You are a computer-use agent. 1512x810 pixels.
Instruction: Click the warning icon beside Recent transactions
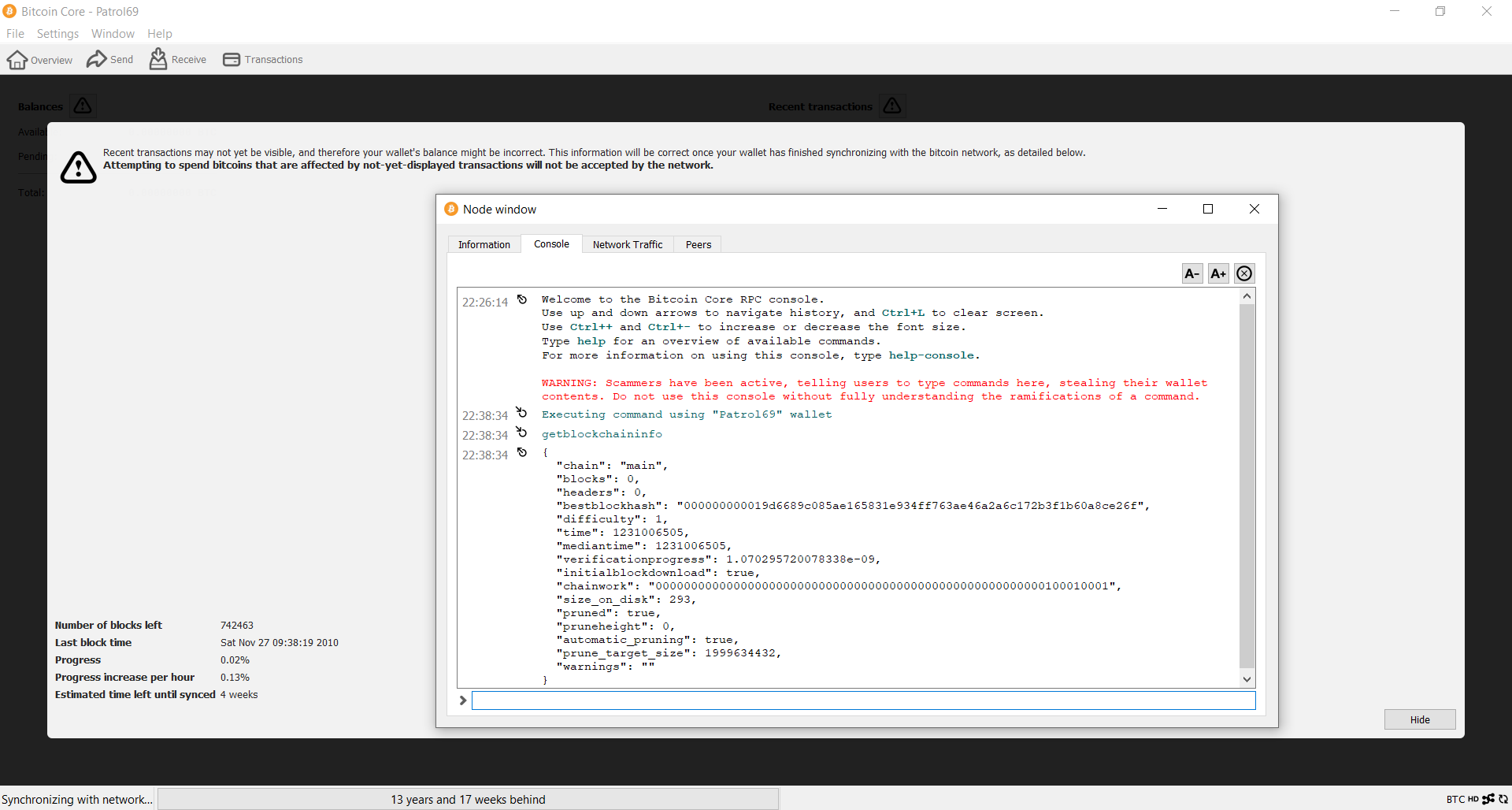(892, 106)
